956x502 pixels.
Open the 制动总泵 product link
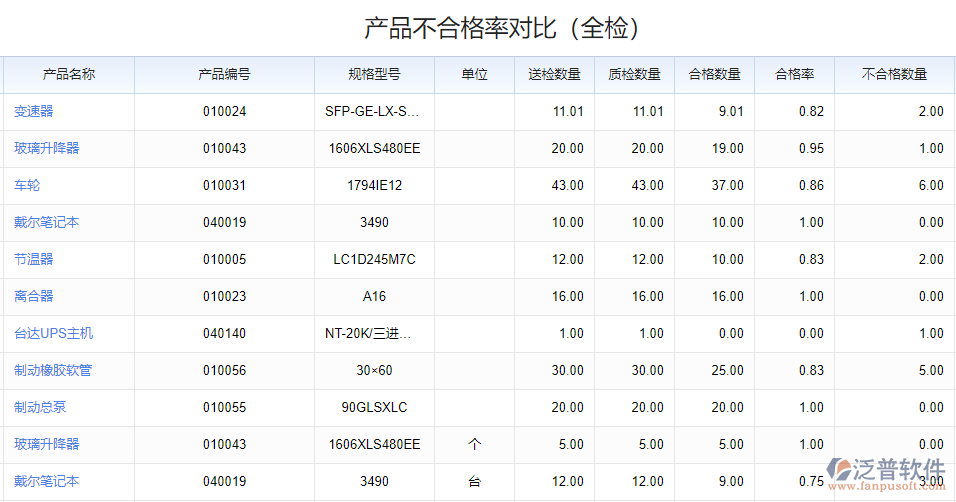click(x=40, y=407)
